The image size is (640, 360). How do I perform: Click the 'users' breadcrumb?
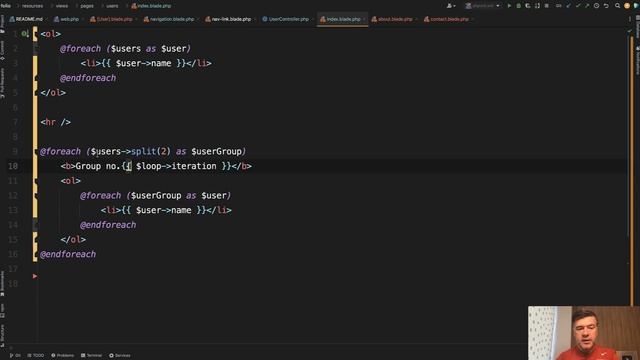(x=112, y=6)
